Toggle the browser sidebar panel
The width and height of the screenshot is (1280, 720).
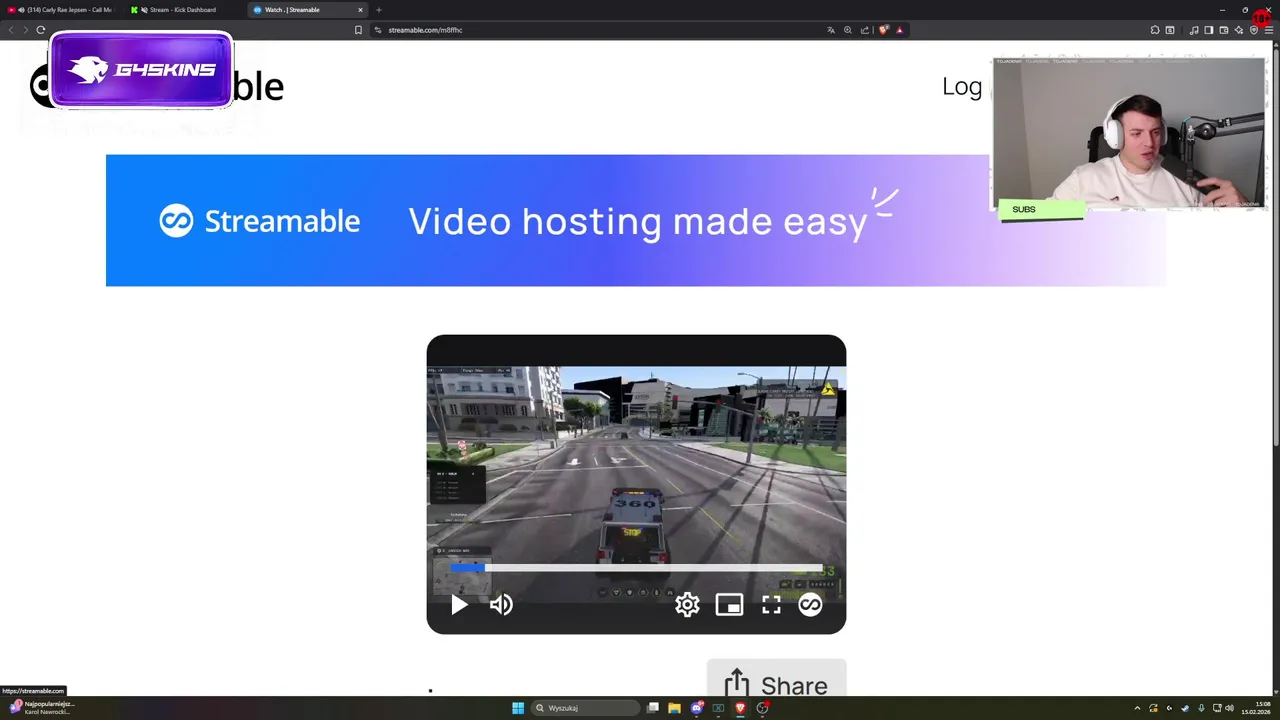click(x=1209, y=30)
